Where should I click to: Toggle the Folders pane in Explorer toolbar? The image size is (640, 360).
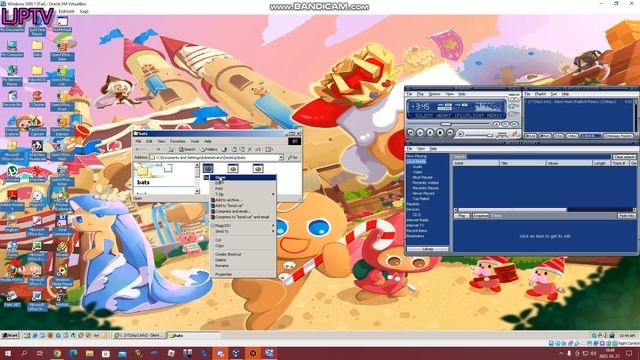(209, 149)
